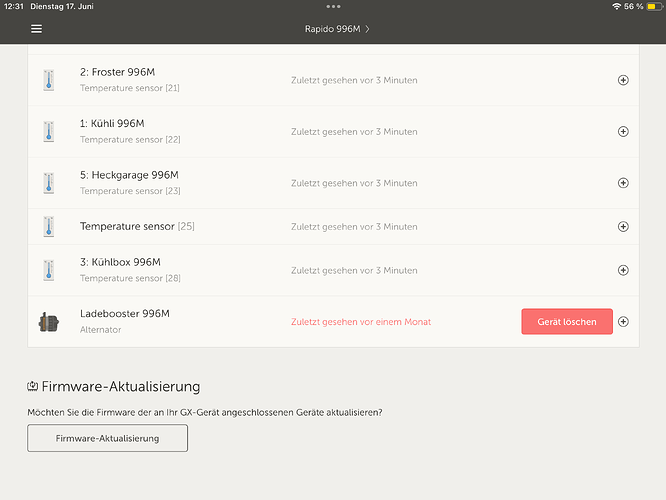Screen dimensions: 666x500
Task: Click the last-seen status of Kühlbox 996M
Action: [x=354, y=271]
